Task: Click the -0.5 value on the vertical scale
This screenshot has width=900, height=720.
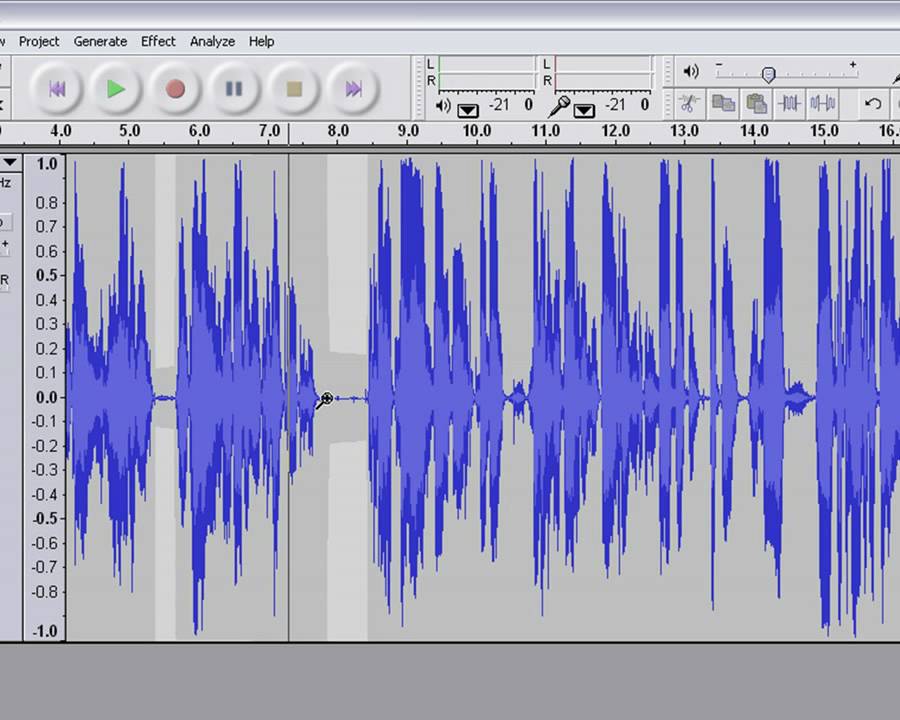Action: point(44,518)
